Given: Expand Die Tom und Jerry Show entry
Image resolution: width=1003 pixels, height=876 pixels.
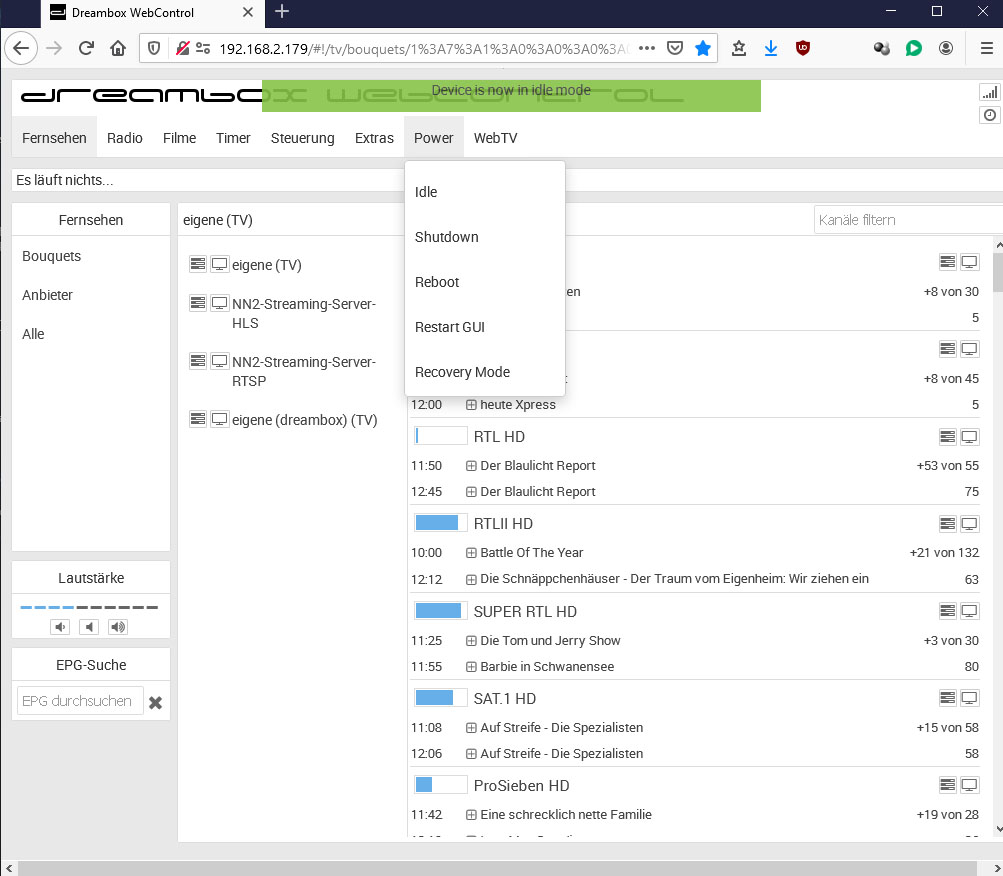Looking at the screenshot, I should pos(471,641).
